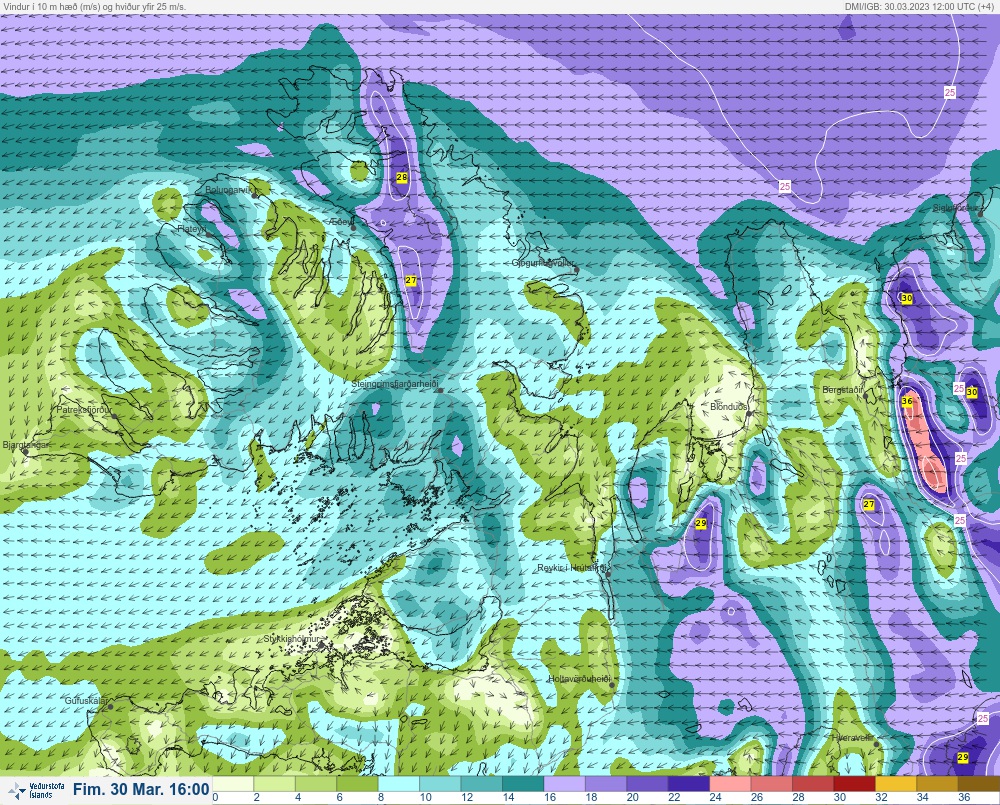The image size is (1000, 805).
Task: Click the Bergstaðir station label
Action: pos(842,390)
